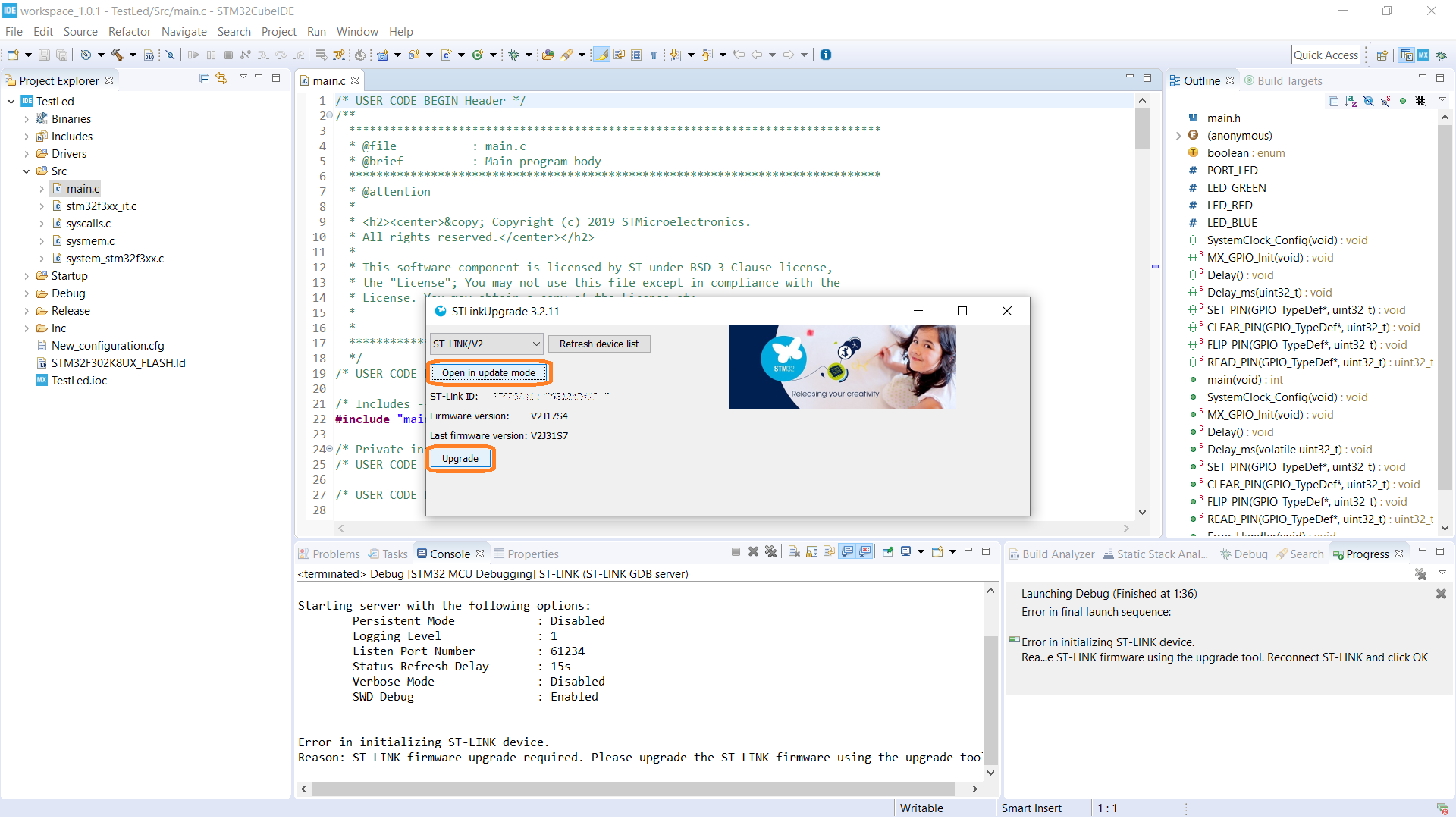This screenshot has width=1456, height=819.
Task: Open the Run menu in menu bar
Action: (x=318, y=31)
